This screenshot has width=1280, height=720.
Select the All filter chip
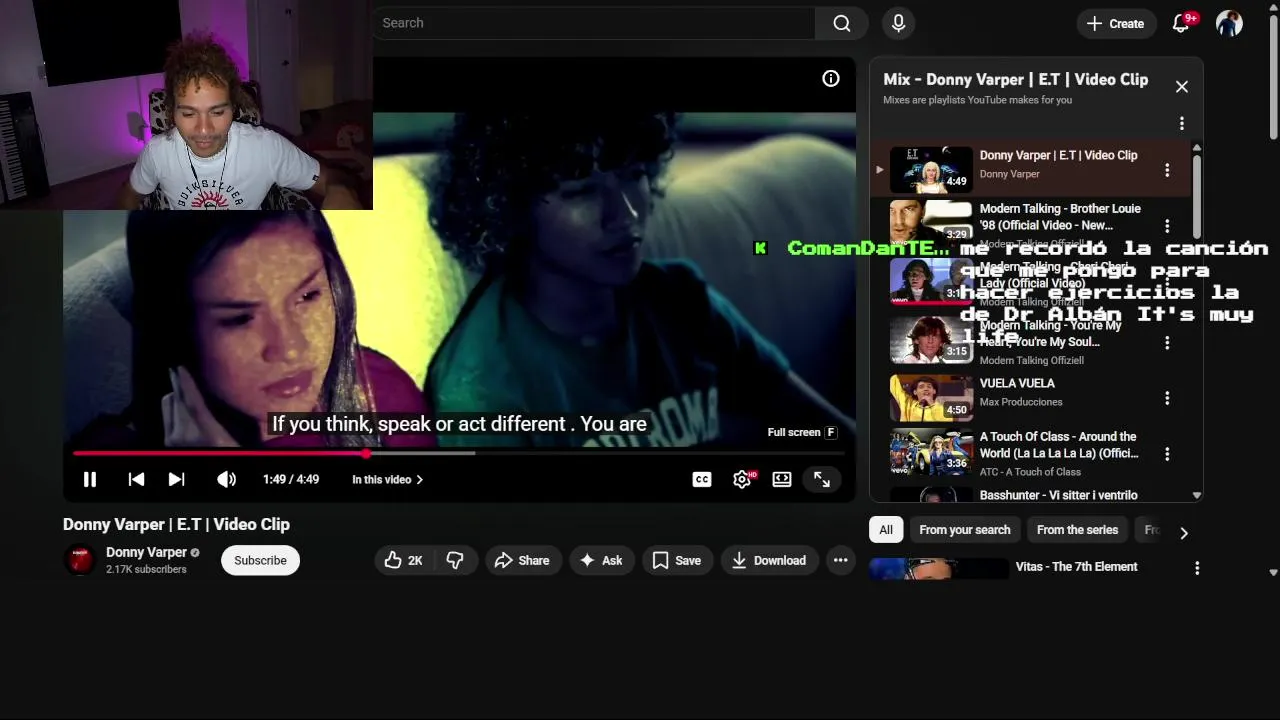tap(886, 530)
